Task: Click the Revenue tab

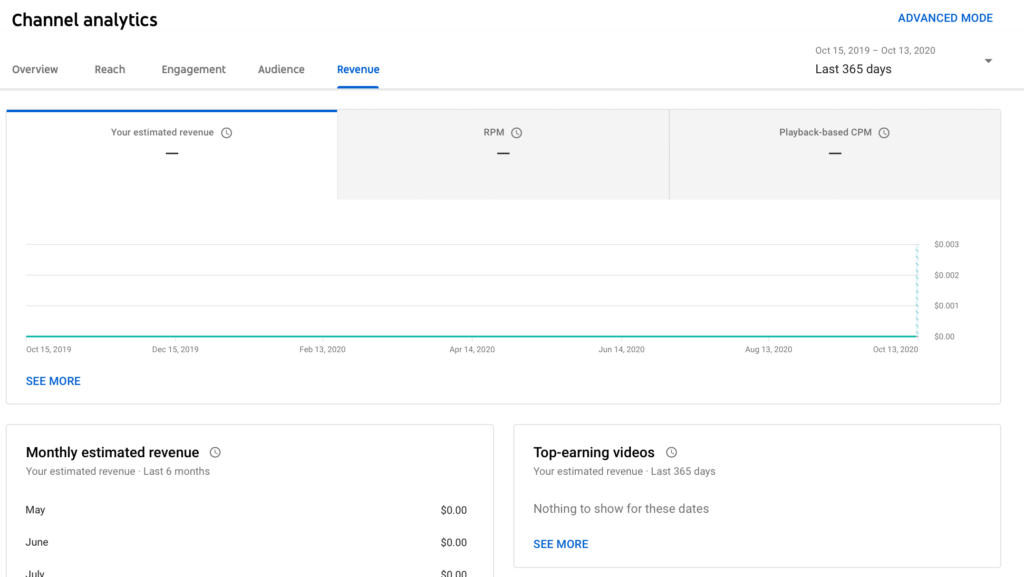Action: (x=358, y=69)
